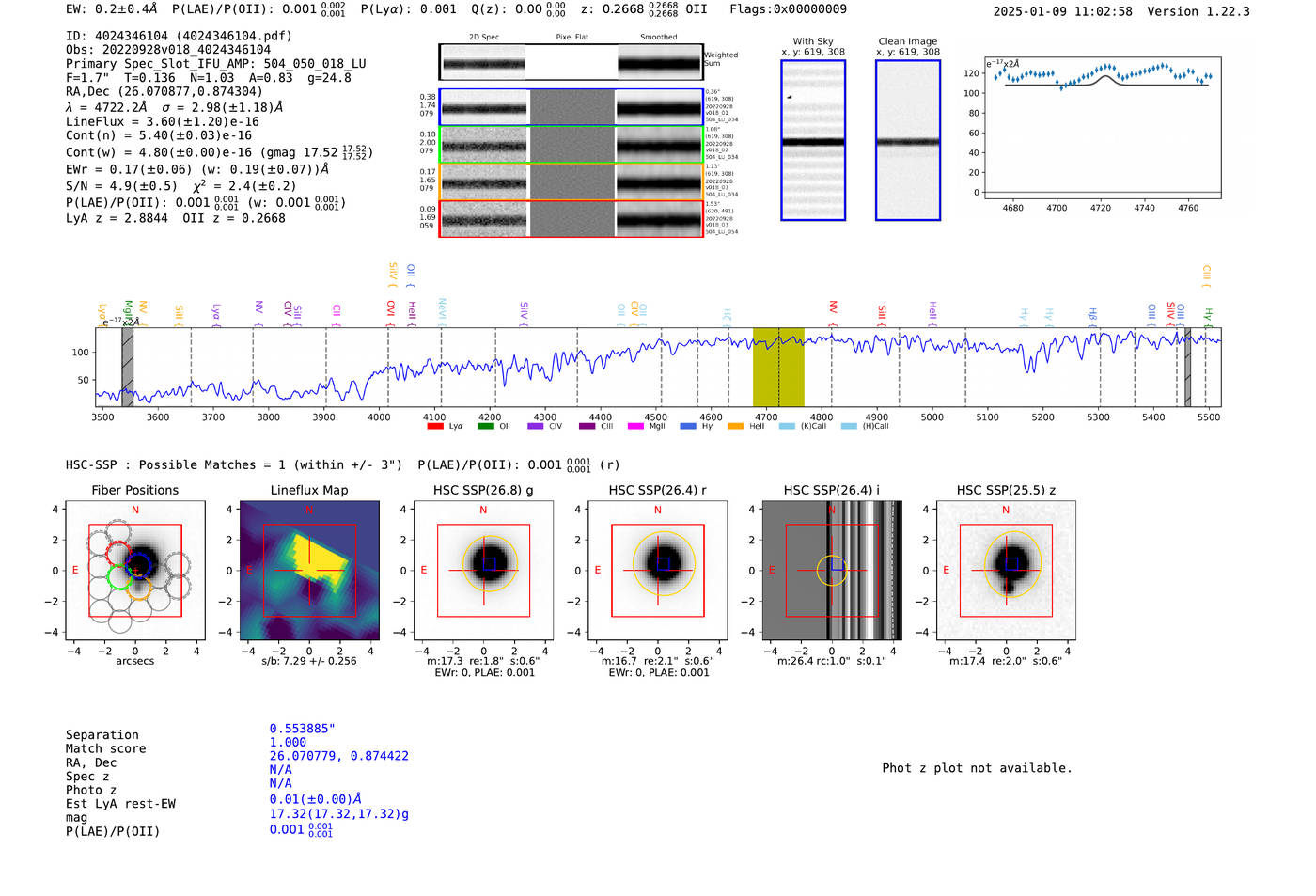Click the red NV line label above the spectrum

pyautogui.click(x=833, y=307)
